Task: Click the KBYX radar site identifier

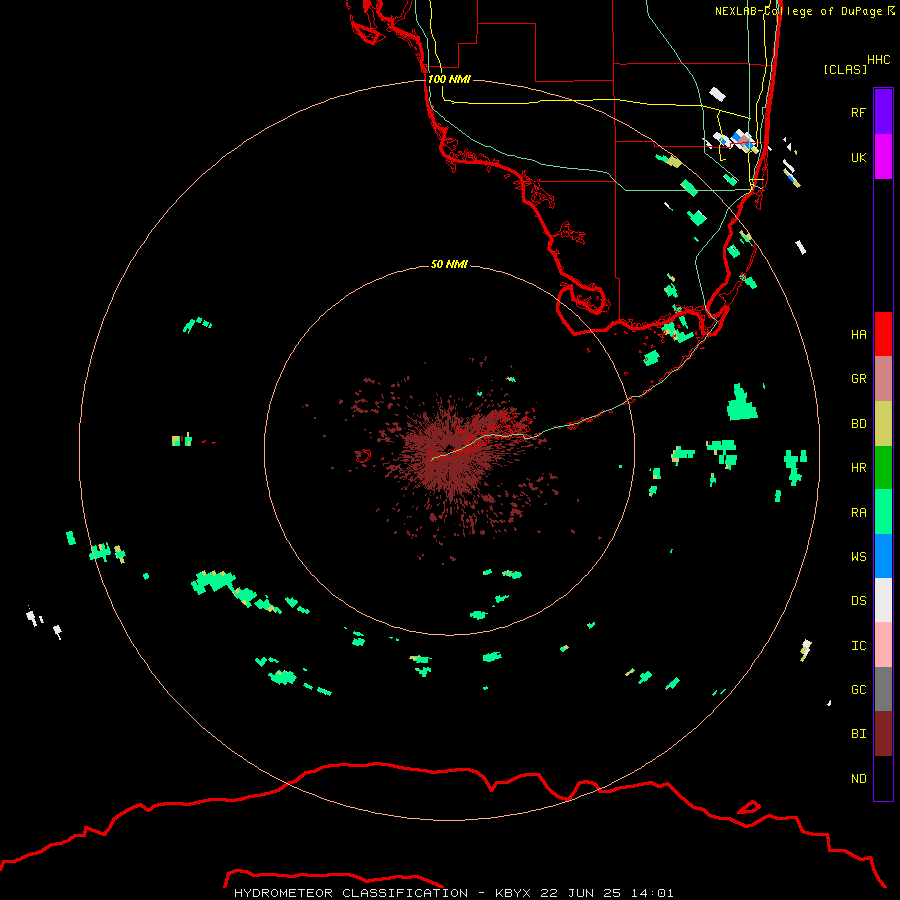Action: 513,893
